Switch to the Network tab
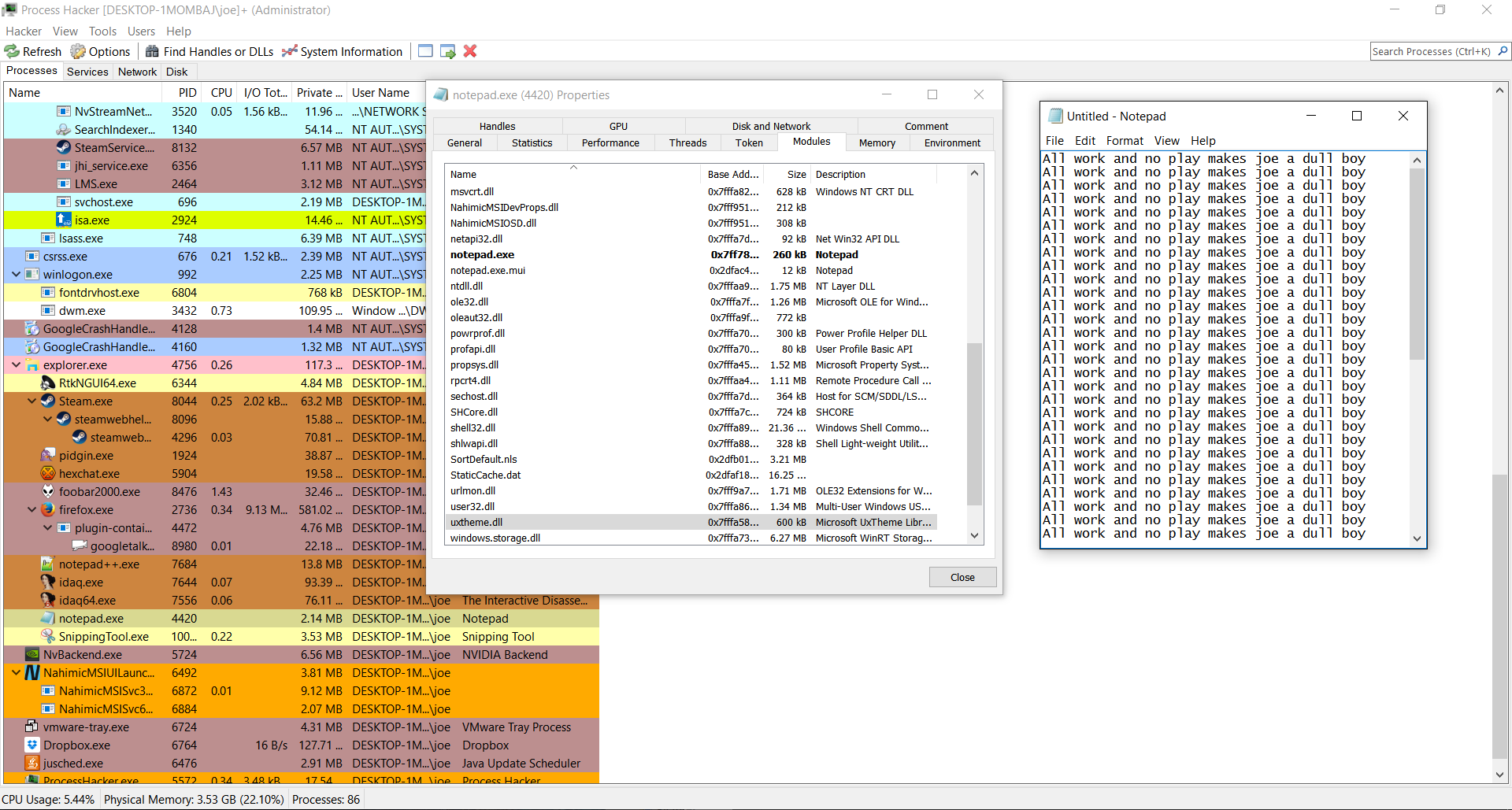This screenshot has height=810, width=1512. [138, 72]
